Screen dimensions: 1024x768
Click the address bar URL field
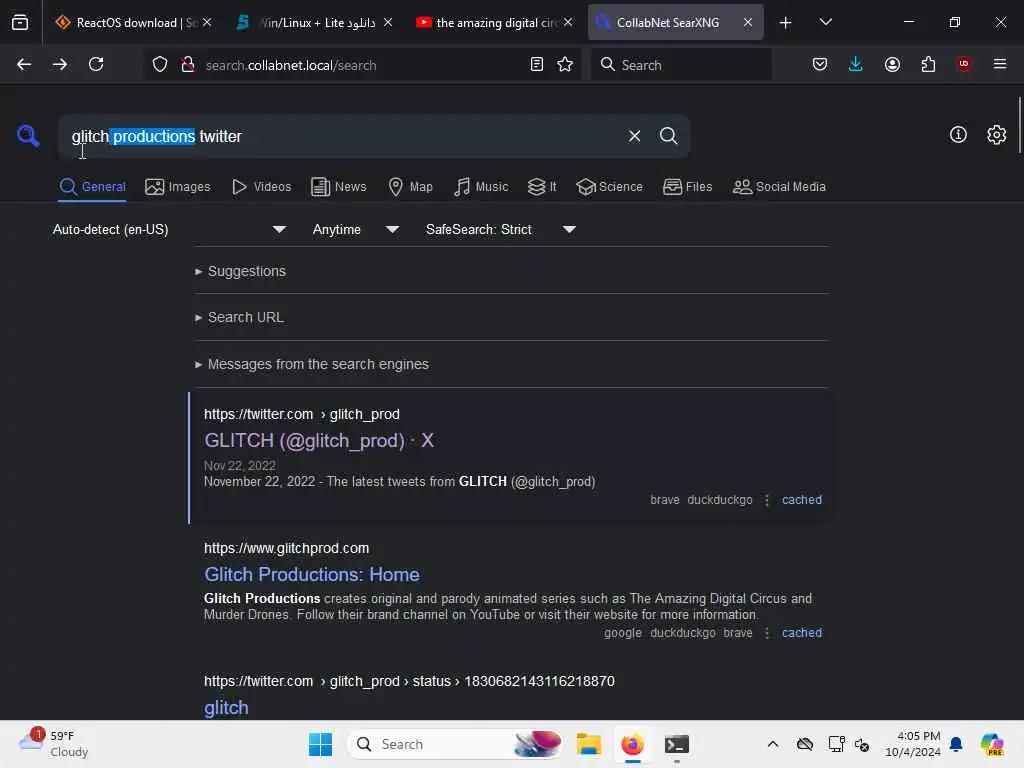tap(362, 65)
